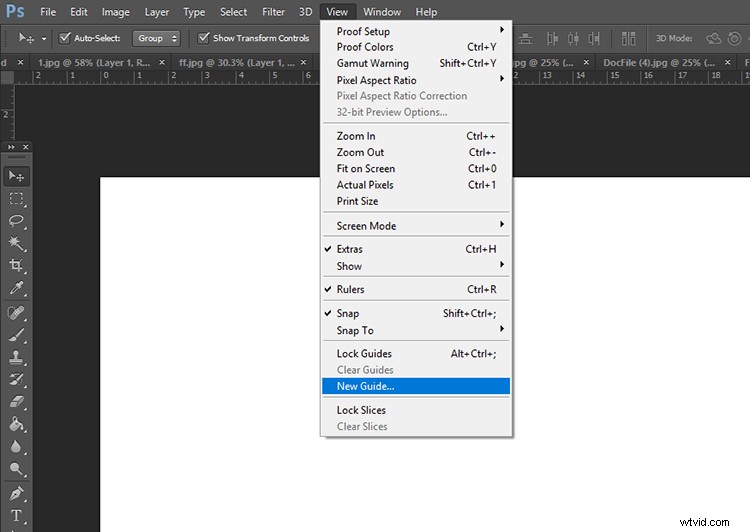The image size is (750, 532).
Task: Select the Blur tool
Action: pos(16,446)
